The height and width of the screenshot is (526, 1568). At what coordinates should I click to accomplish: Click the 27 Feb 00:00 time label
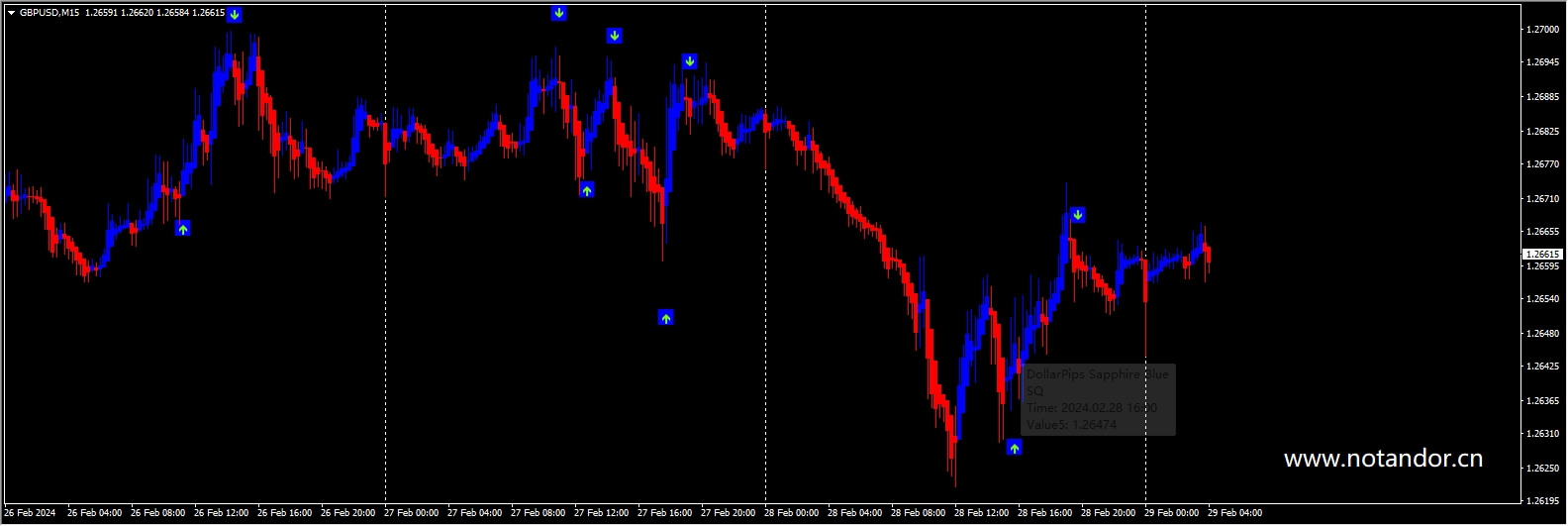click(412, 513)
